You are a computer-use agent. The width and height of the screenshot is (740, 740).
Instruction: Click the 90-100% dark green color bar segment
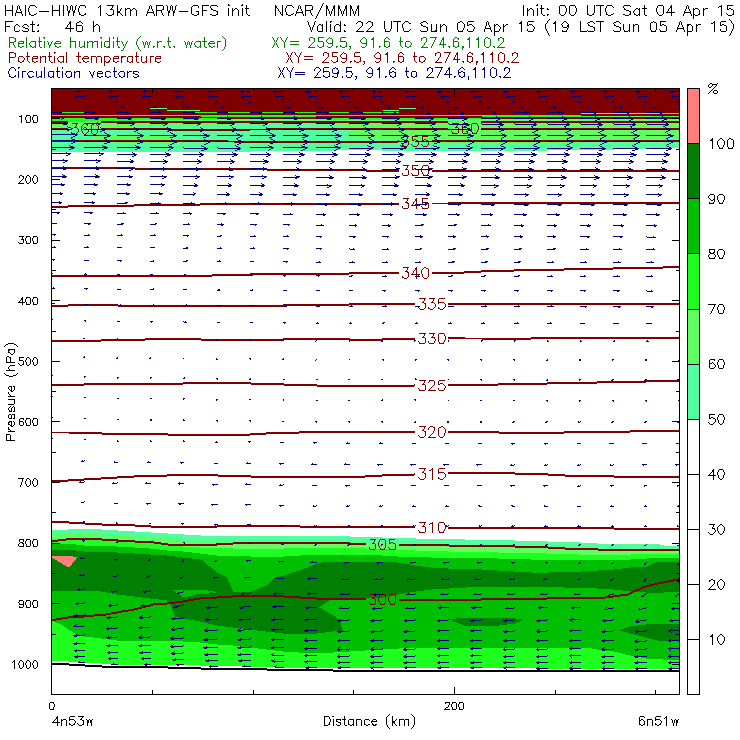coord(693,171)
